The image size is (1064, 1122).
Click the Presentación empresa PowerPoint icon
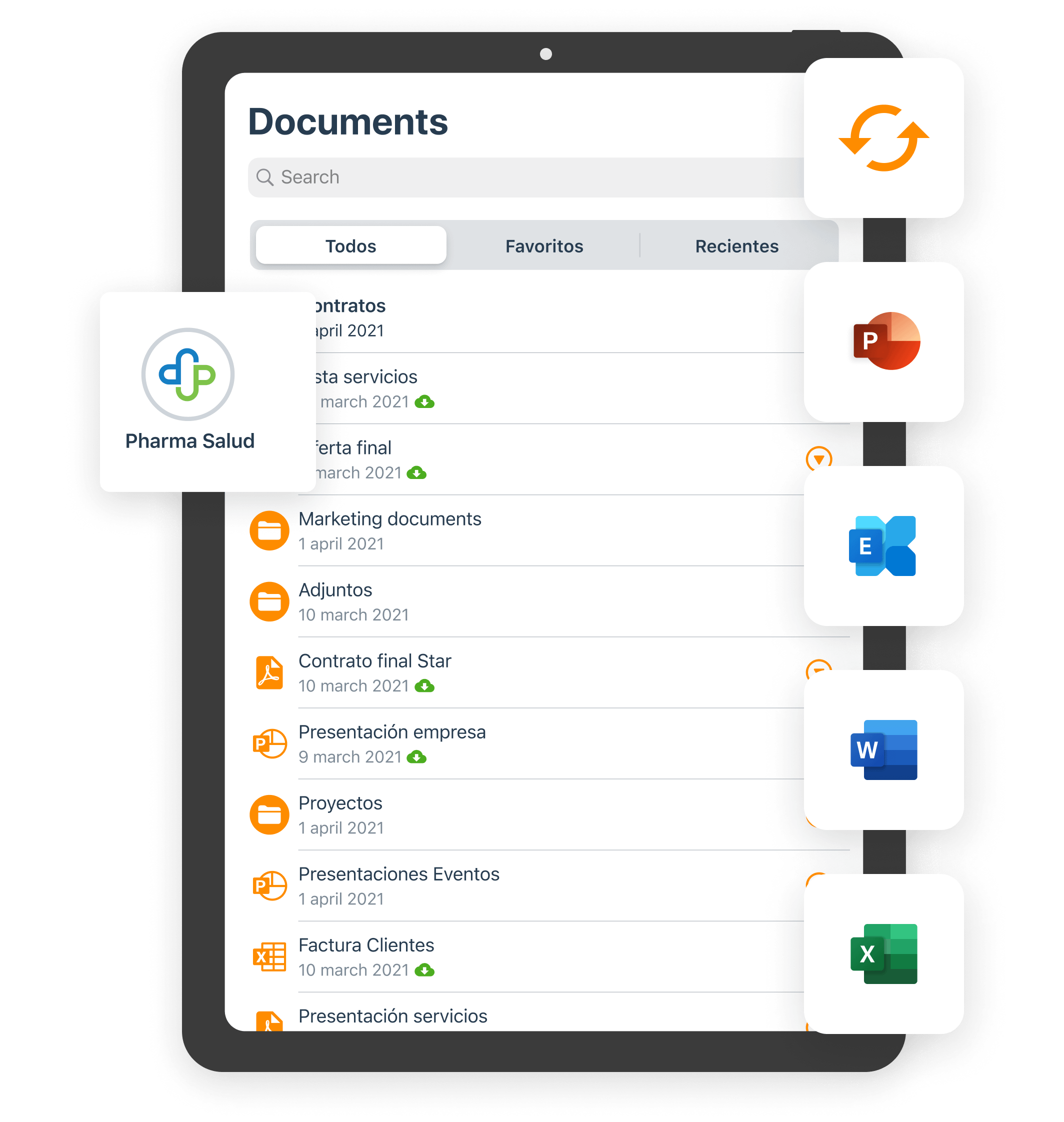pyautogui.click(x=269, y=743)
